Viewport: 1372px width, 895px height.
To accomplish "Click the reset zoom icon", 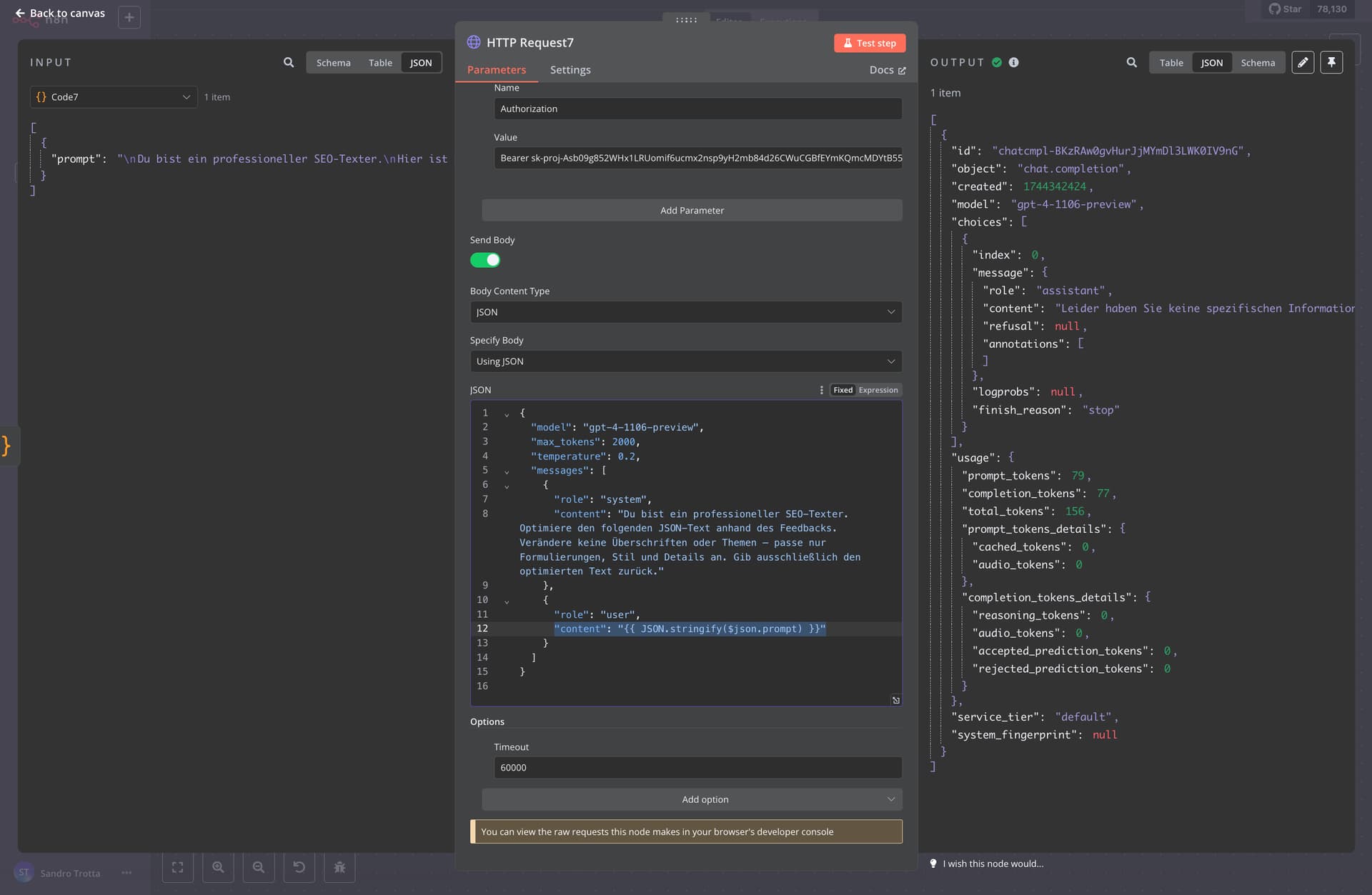I will coord(299,867).
